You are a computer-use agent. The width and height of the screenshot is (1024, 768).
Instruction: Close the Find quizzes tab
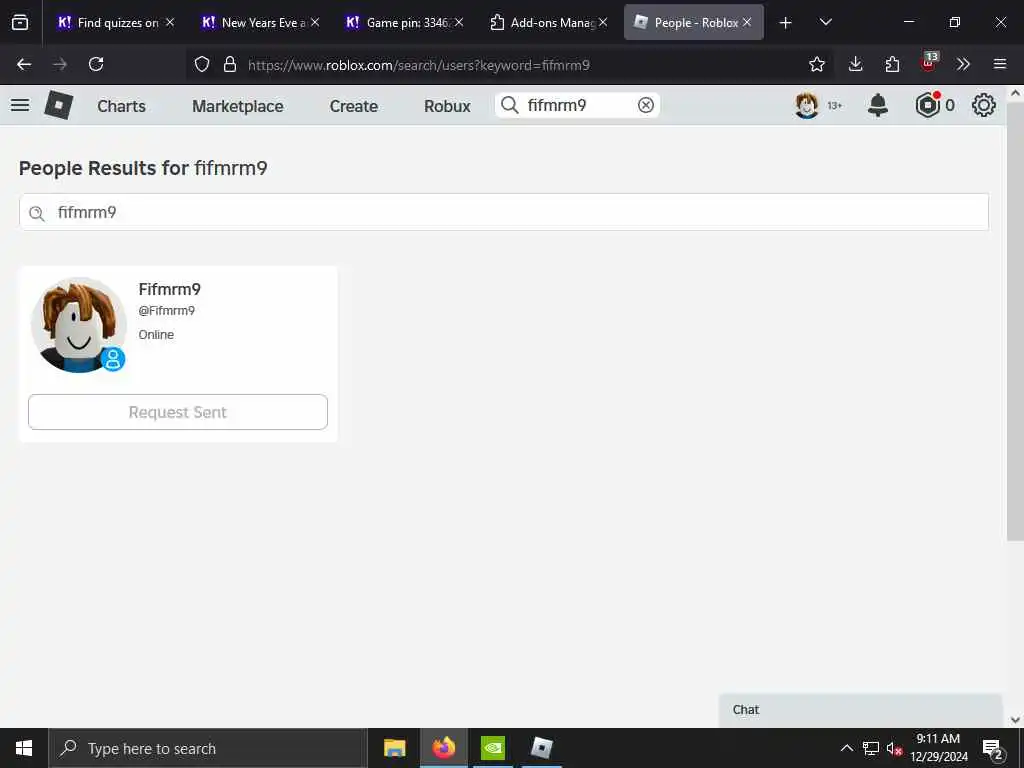click(x=170, y=22)
